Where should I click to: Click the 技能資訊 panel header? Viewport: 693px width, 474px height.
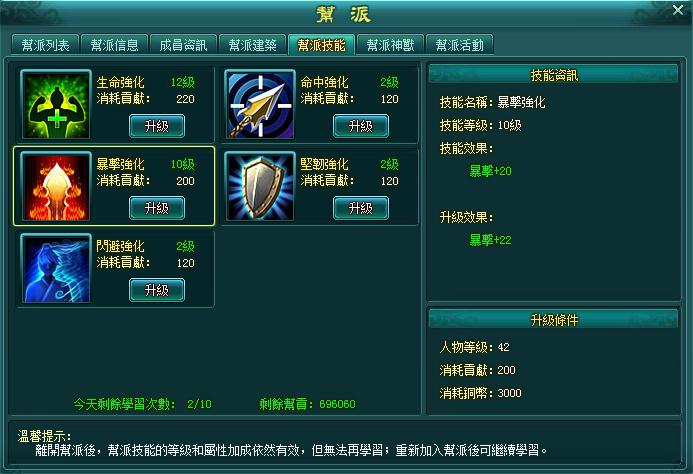554,75
